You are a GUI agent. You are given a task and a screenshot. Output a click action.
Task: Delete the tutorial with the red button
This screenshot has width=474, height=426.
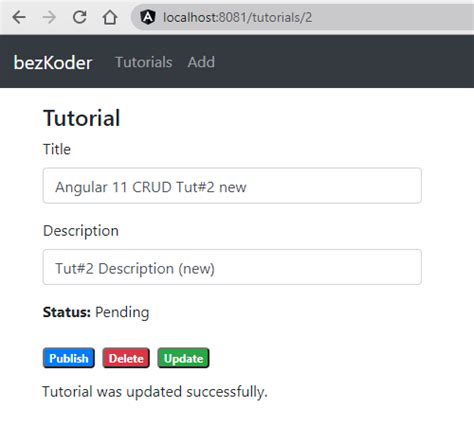tap(126, 358)
